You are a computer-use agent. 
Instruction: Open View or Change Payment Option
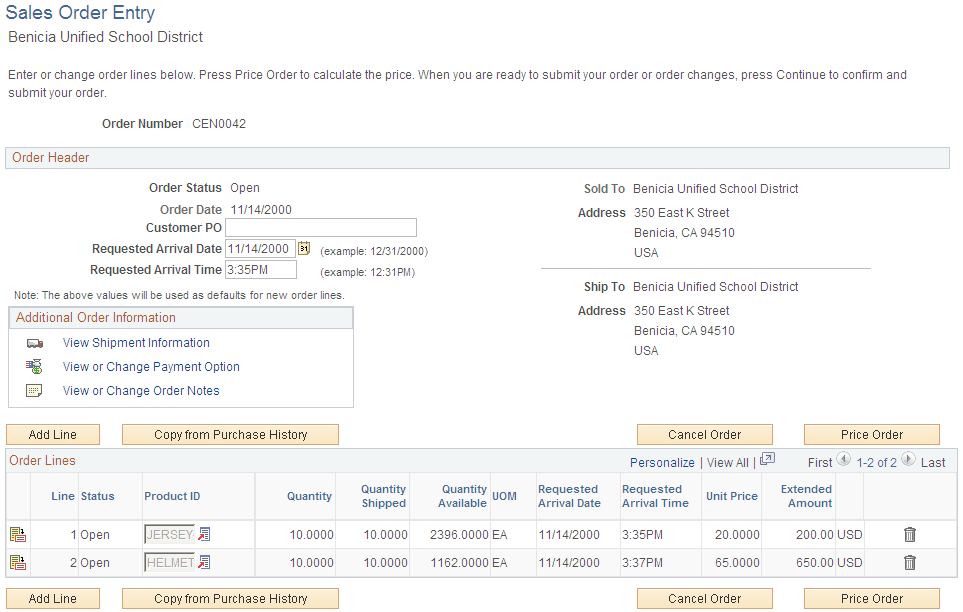click(151, 366)
